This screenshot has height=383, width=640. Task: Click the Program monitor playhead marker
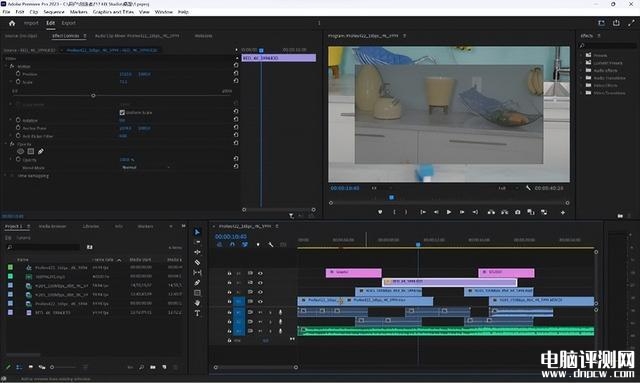[x=391, y=198]
